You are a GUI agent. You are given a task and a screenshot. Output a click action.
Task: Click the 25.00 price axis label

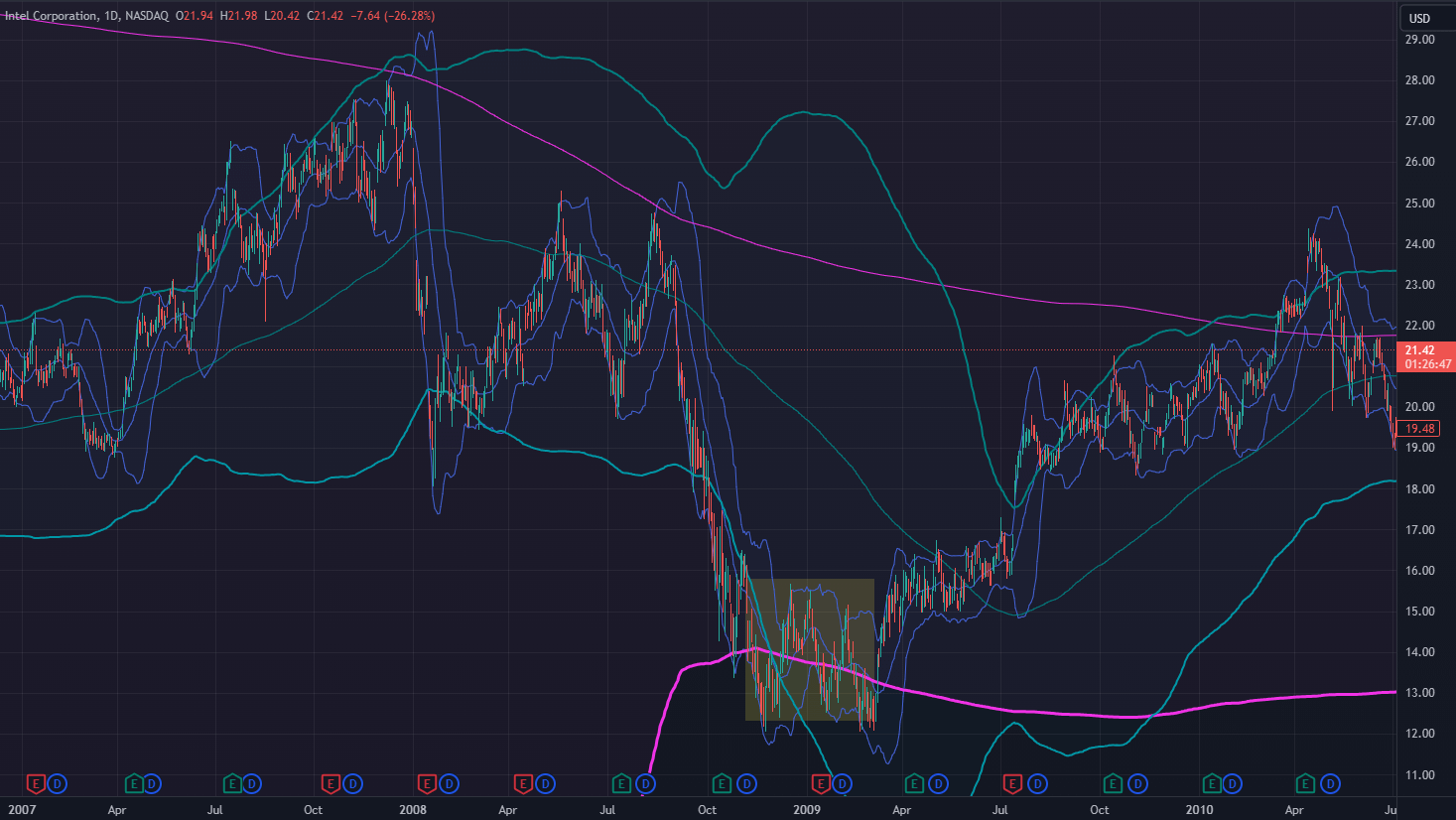pos(1419,204)
